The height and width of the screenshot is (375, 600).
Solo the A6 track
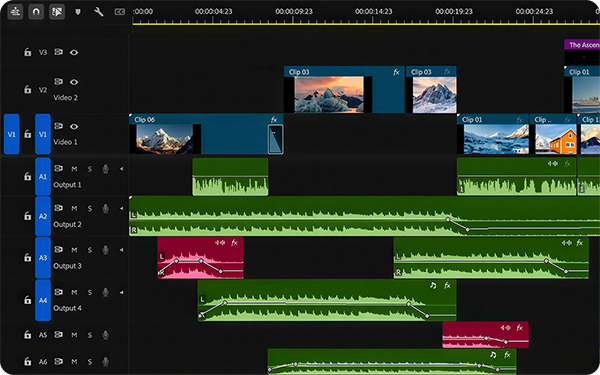90,361
